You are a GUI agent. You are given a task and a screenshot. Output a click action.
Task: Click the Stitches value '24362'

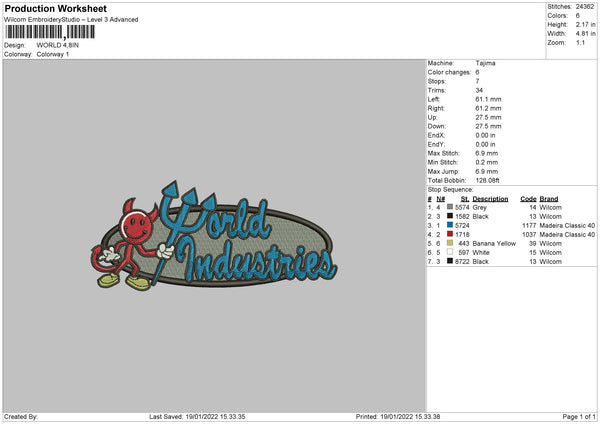coord(585,7)
